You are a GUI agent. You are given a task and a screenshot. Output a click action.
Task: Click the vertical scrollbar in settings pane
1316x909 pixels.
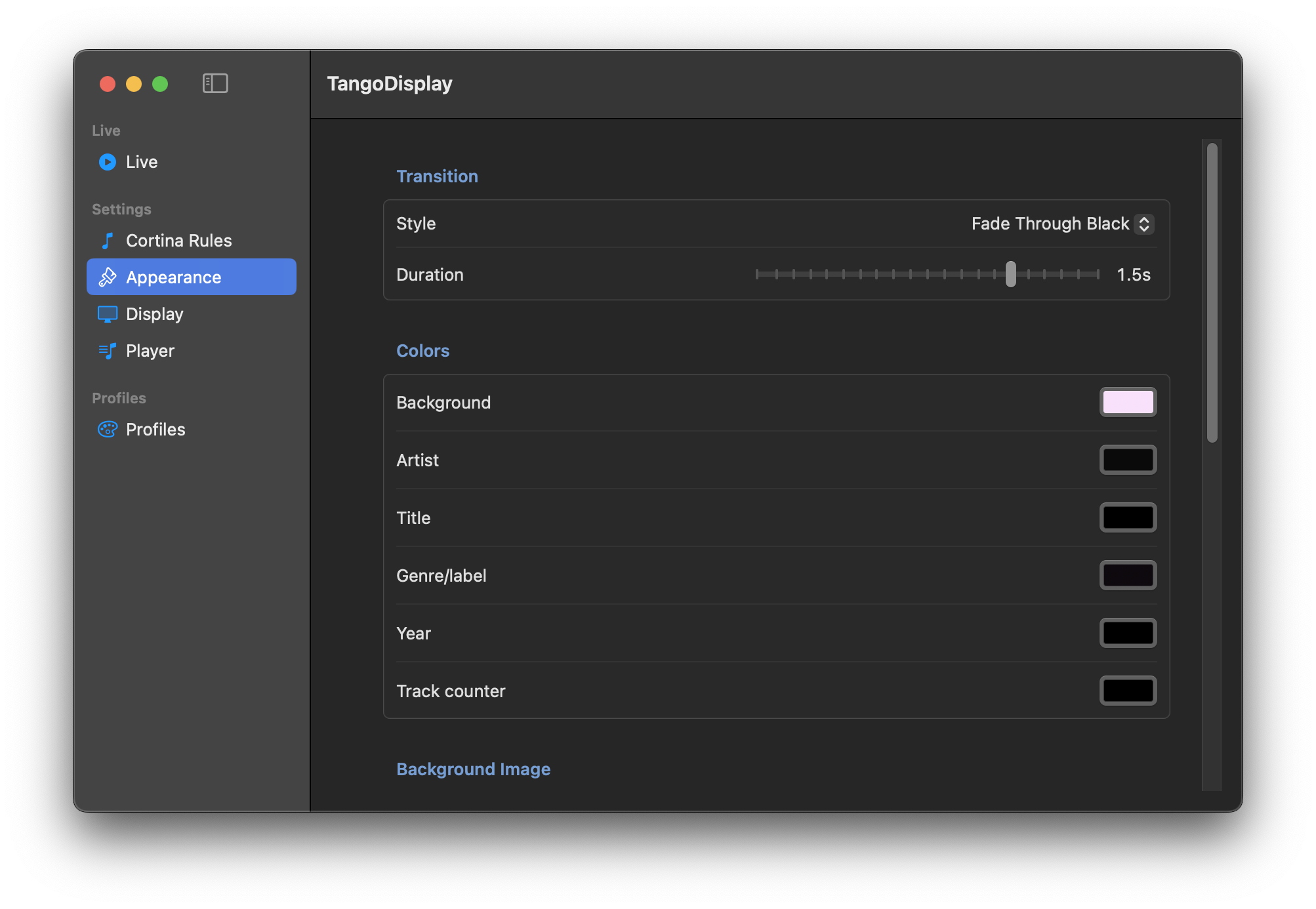1212,293
